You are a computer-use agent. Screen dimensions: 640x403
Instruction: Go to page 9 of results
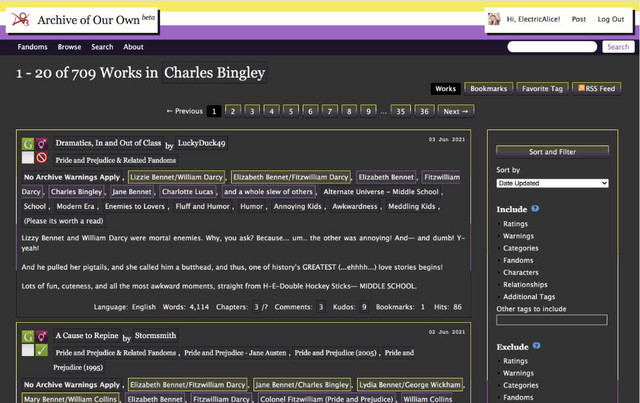pyautogui.click(x=368, y=111)
